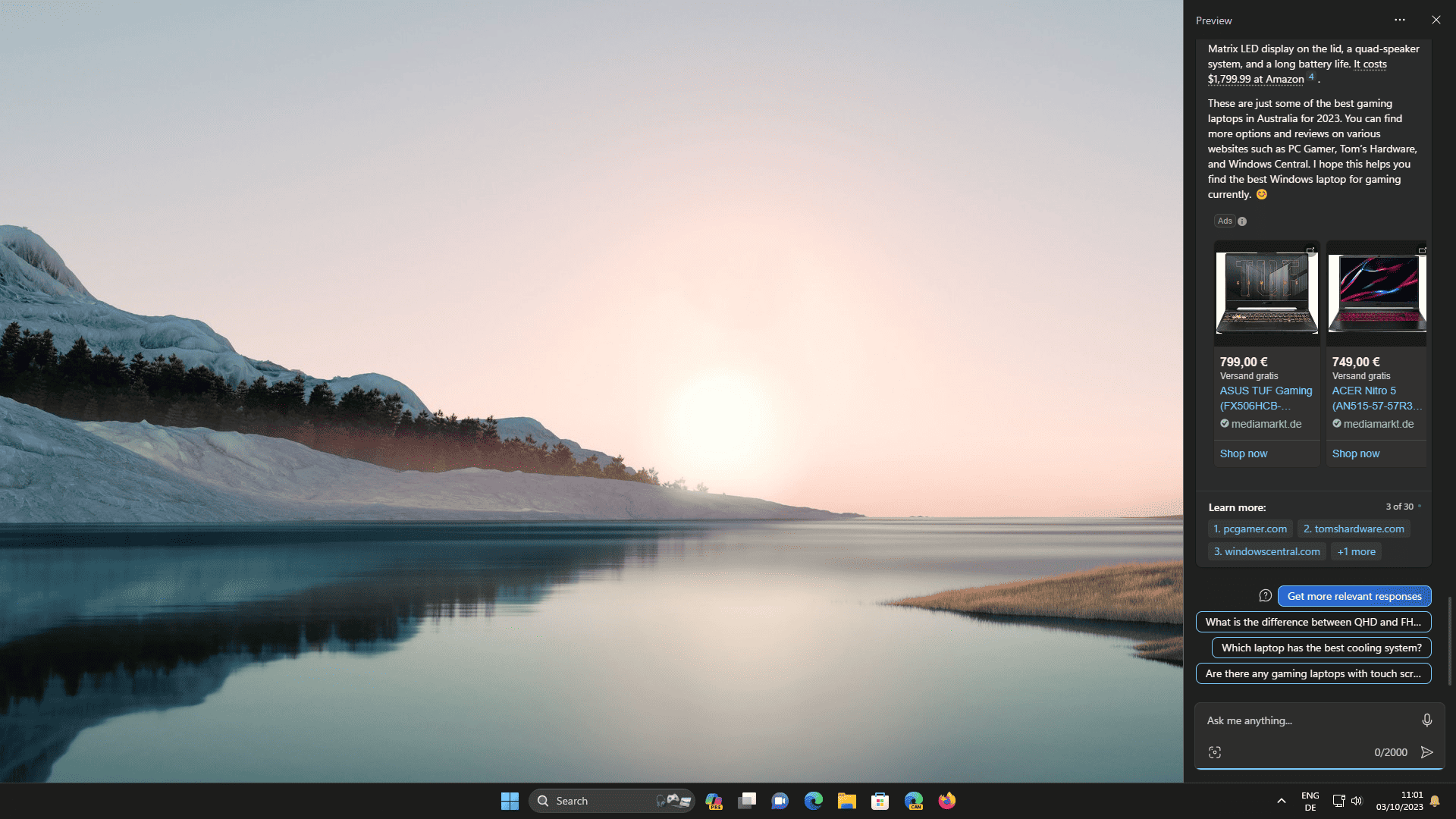The image size is (1456, 819).
Task: Click 'Get more relevant responses' button
Action: [1353, 596]
